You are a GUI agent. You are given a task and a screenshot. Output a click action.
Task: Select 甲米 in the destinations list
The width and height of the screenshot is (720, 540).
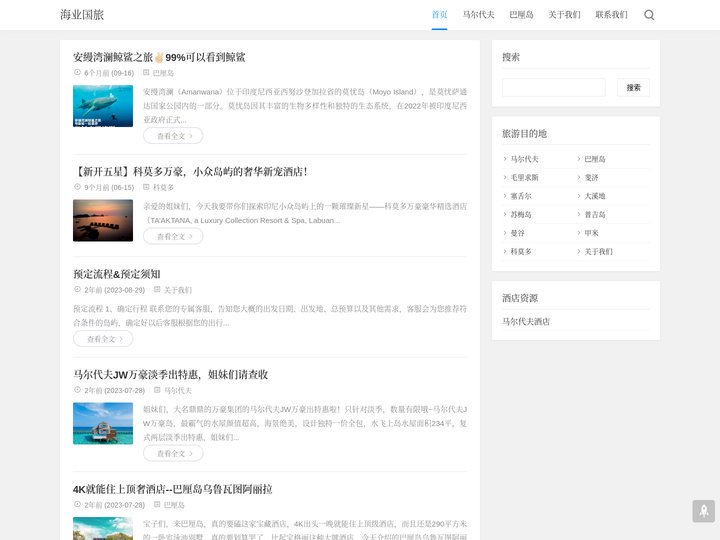(x=591, y=233)
